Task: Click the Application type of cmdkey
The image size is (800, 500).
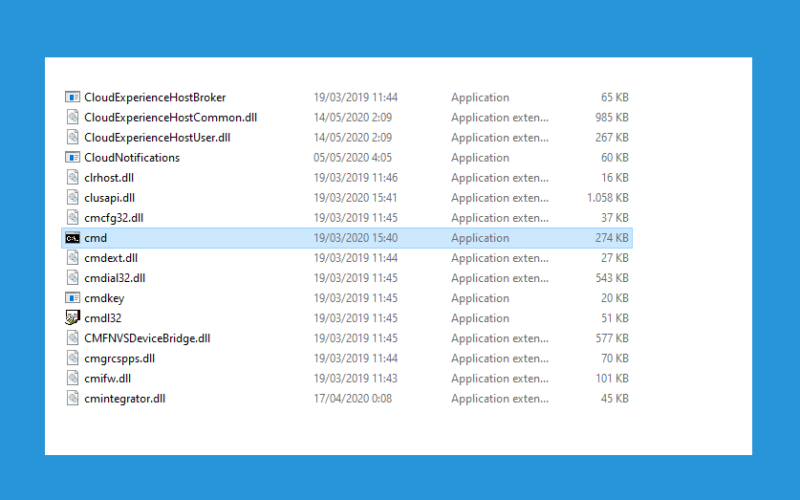Action: pyautogui.click(x=480, y=298)
